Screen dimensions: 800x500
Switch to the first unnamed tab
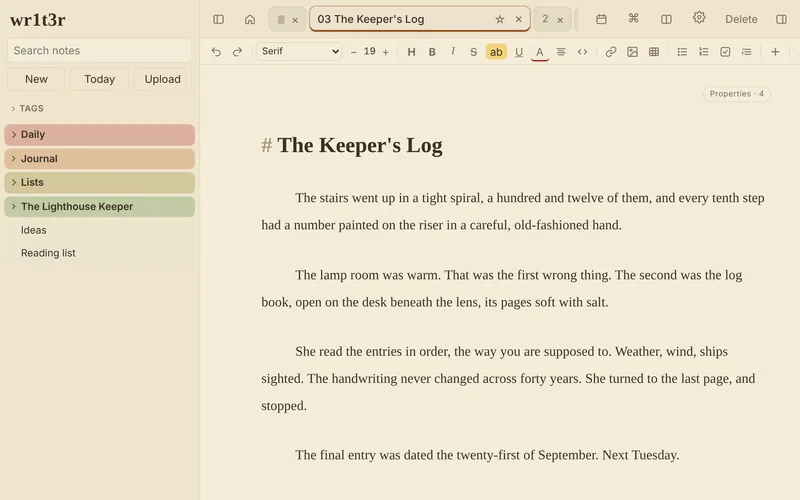[281, 19]
